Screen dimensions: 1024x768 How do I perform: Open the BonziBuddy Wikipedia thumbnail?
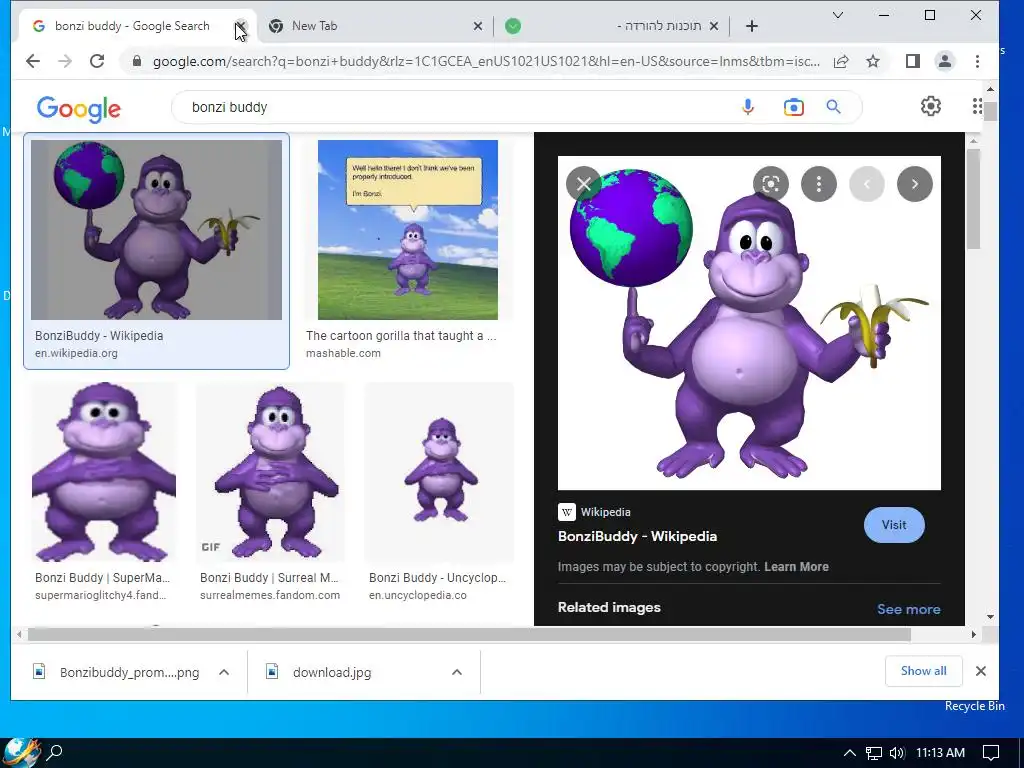click(x=156, y=230)
